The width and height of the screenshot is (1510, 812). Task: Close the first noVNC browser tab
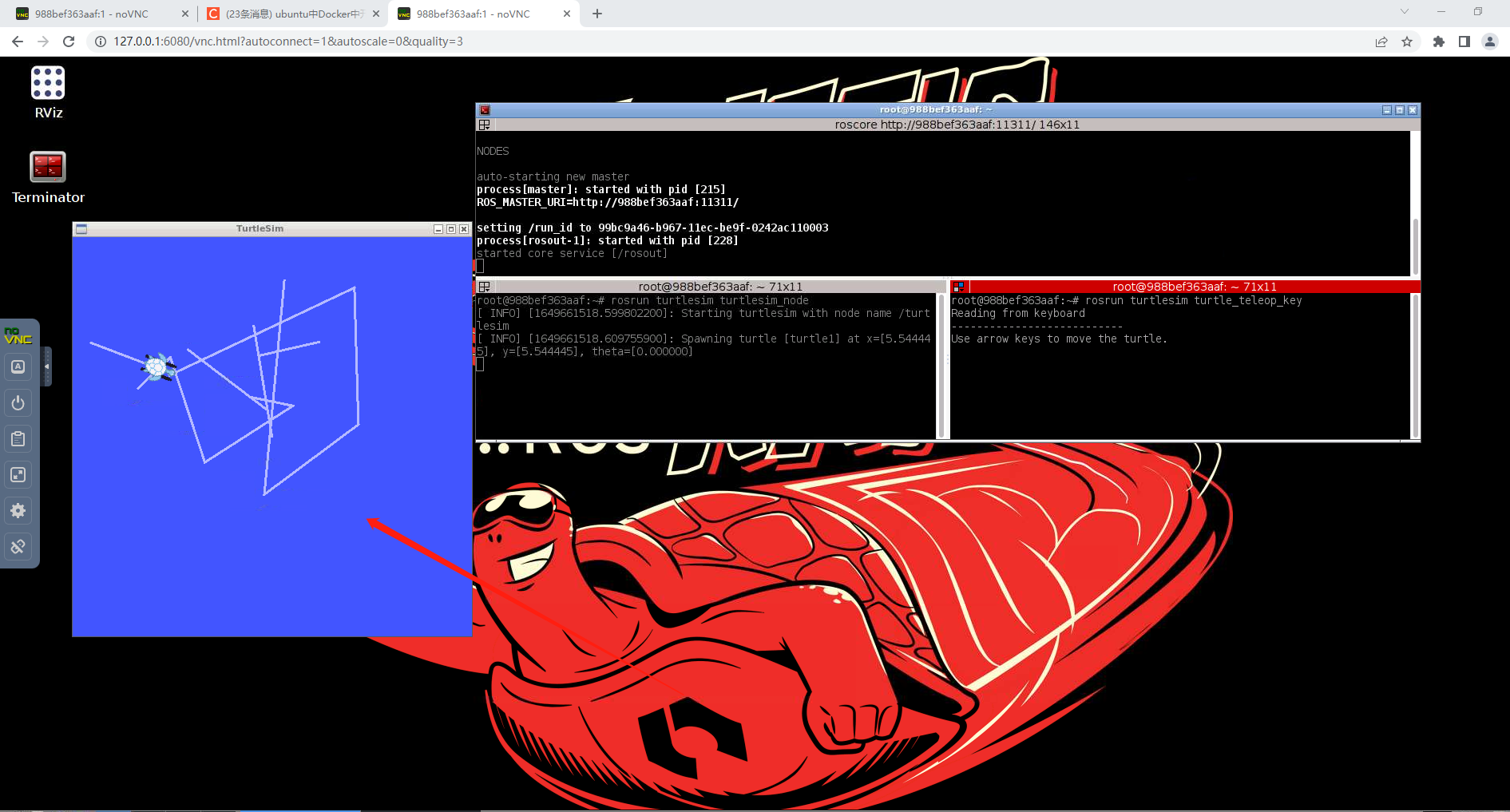point(185,14)
